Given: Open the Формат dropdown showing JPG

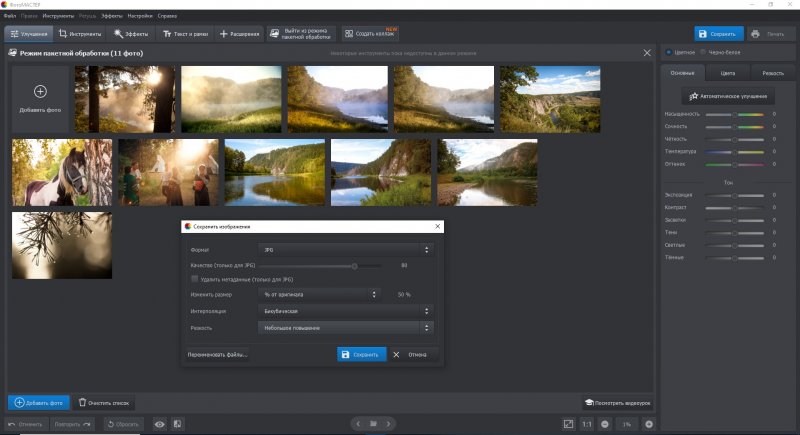Looking at the screenshot, I should click(345, 249).
